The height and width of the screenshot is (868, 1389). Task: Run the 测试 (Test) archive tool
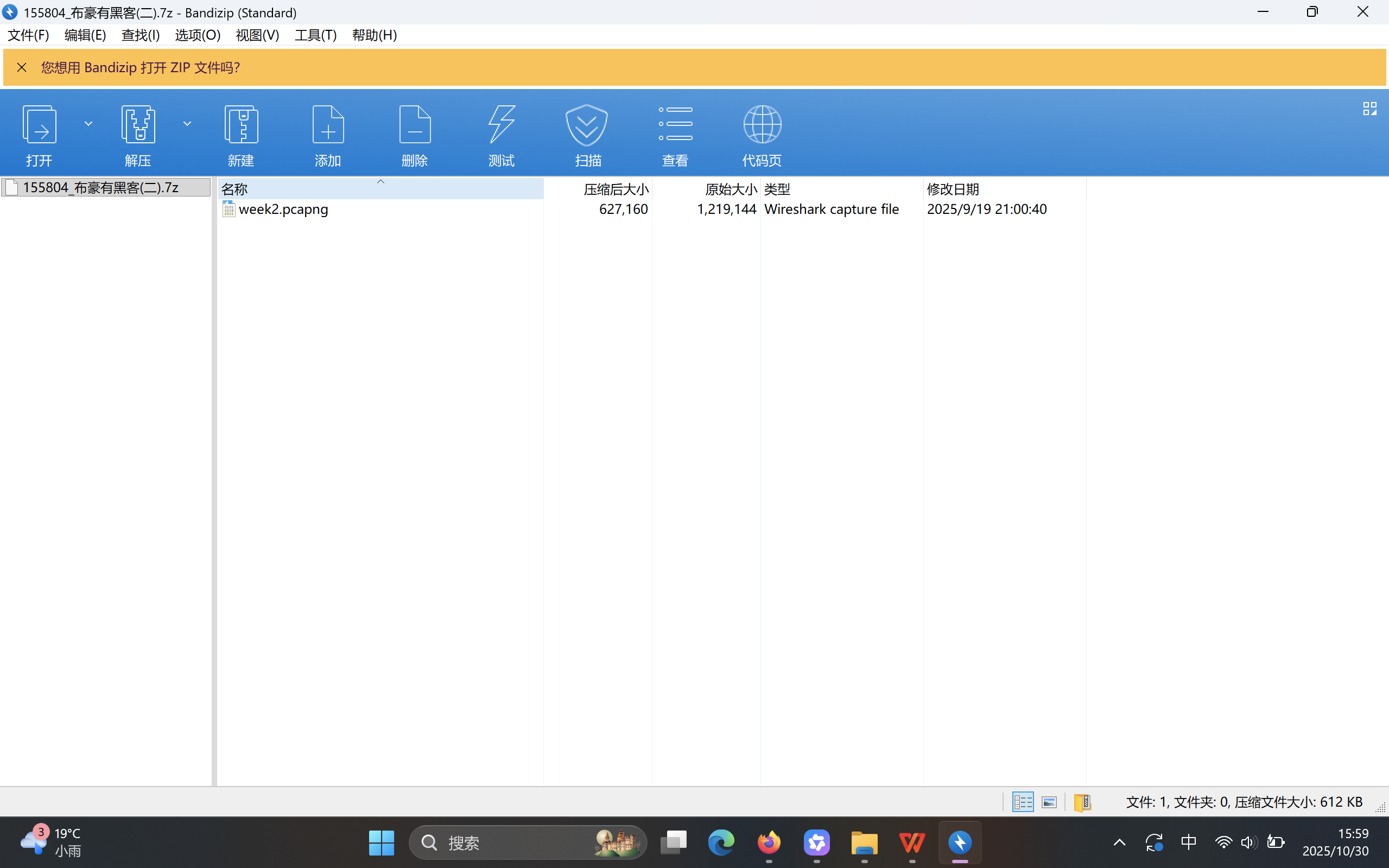pos(501,124)
